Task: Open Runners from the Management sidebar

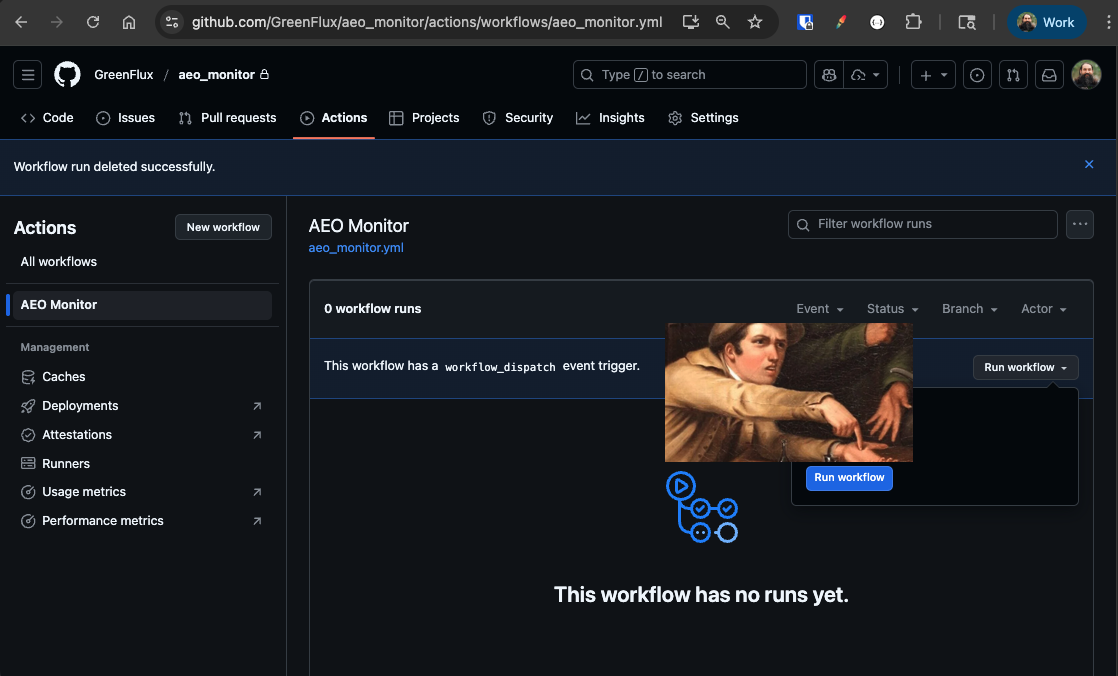Action: coord(66,463)
